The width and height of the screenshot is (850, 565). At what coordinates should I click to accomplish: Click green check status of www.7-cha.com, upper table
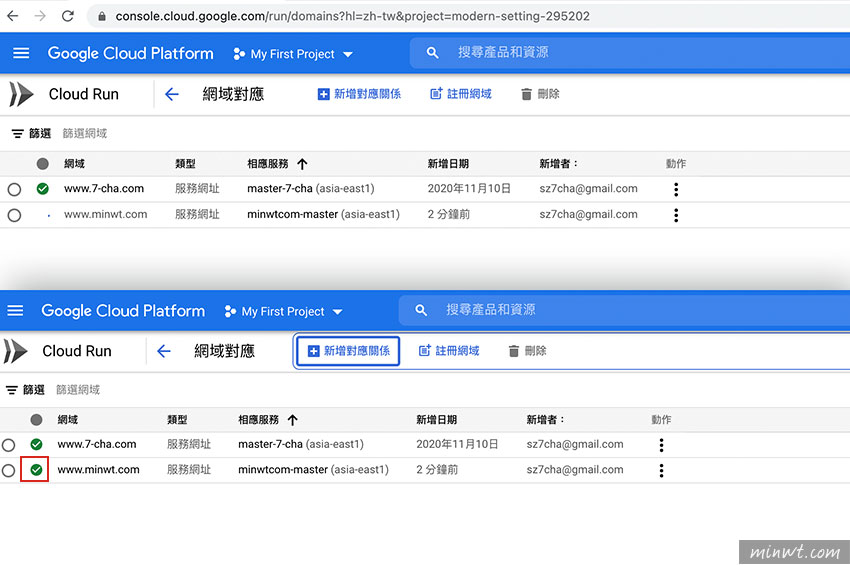point(43,189)
